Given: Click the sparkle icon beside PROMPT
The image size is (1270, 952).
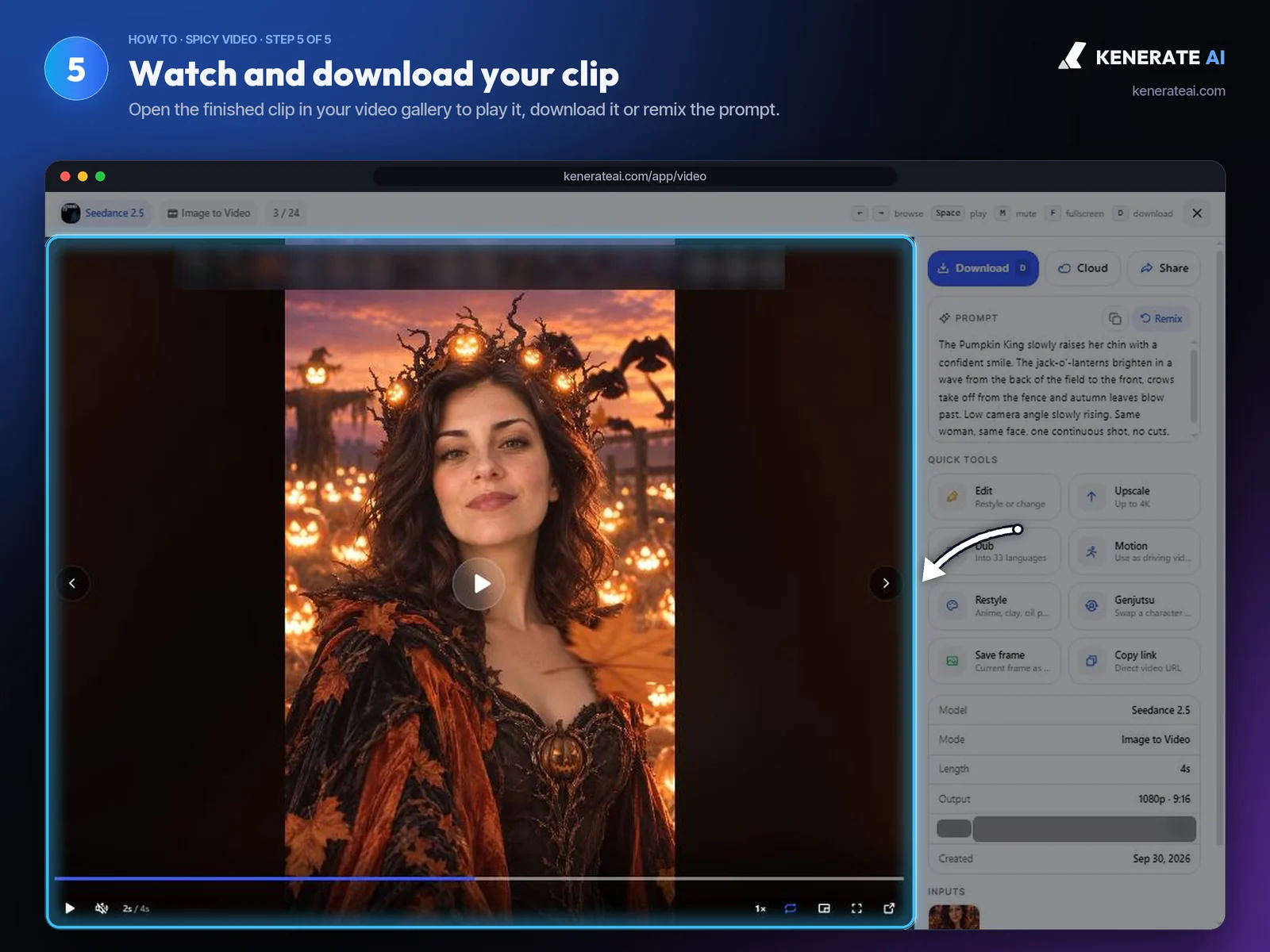Looking at the screenshot, I should click(x=945, y=318).
